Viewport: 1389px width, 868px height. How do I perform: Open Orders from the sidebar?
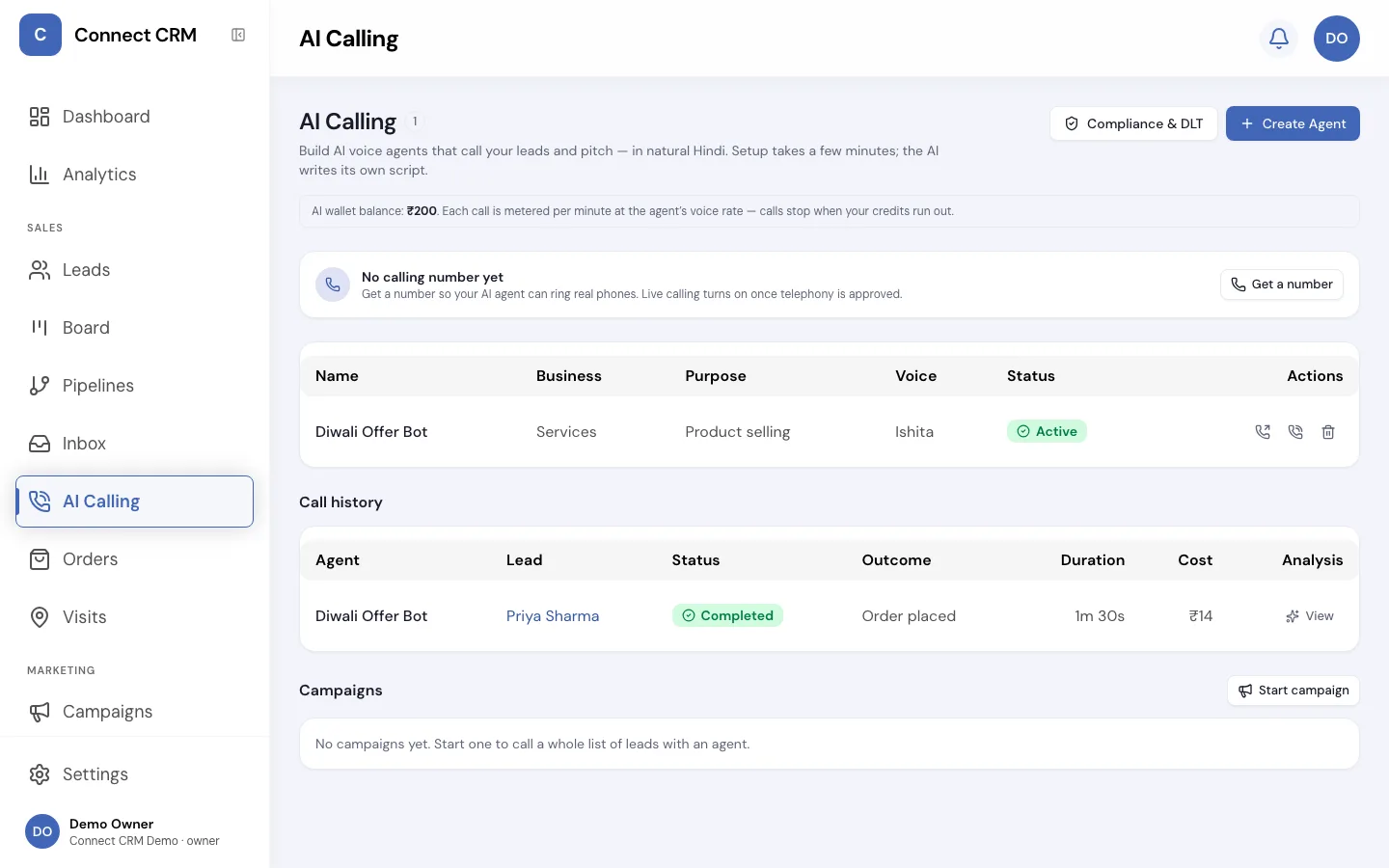135,559
